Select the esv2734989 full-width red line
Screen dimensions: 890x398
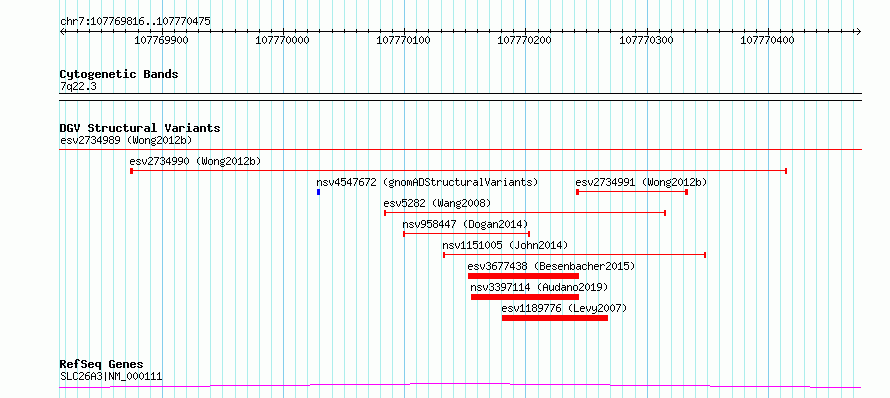pos(460,150)
